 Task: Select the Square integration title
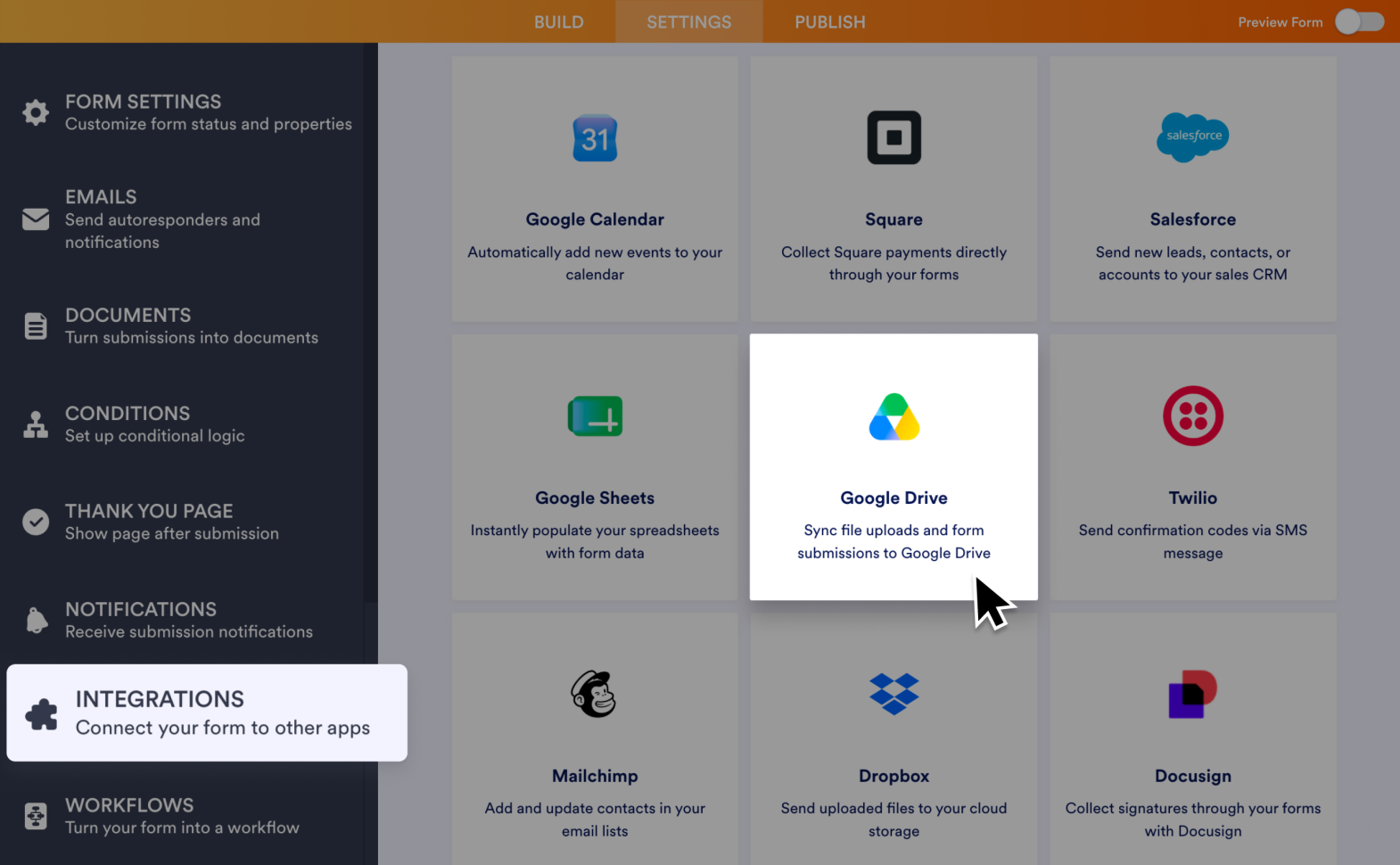click(x=894, y=219)
